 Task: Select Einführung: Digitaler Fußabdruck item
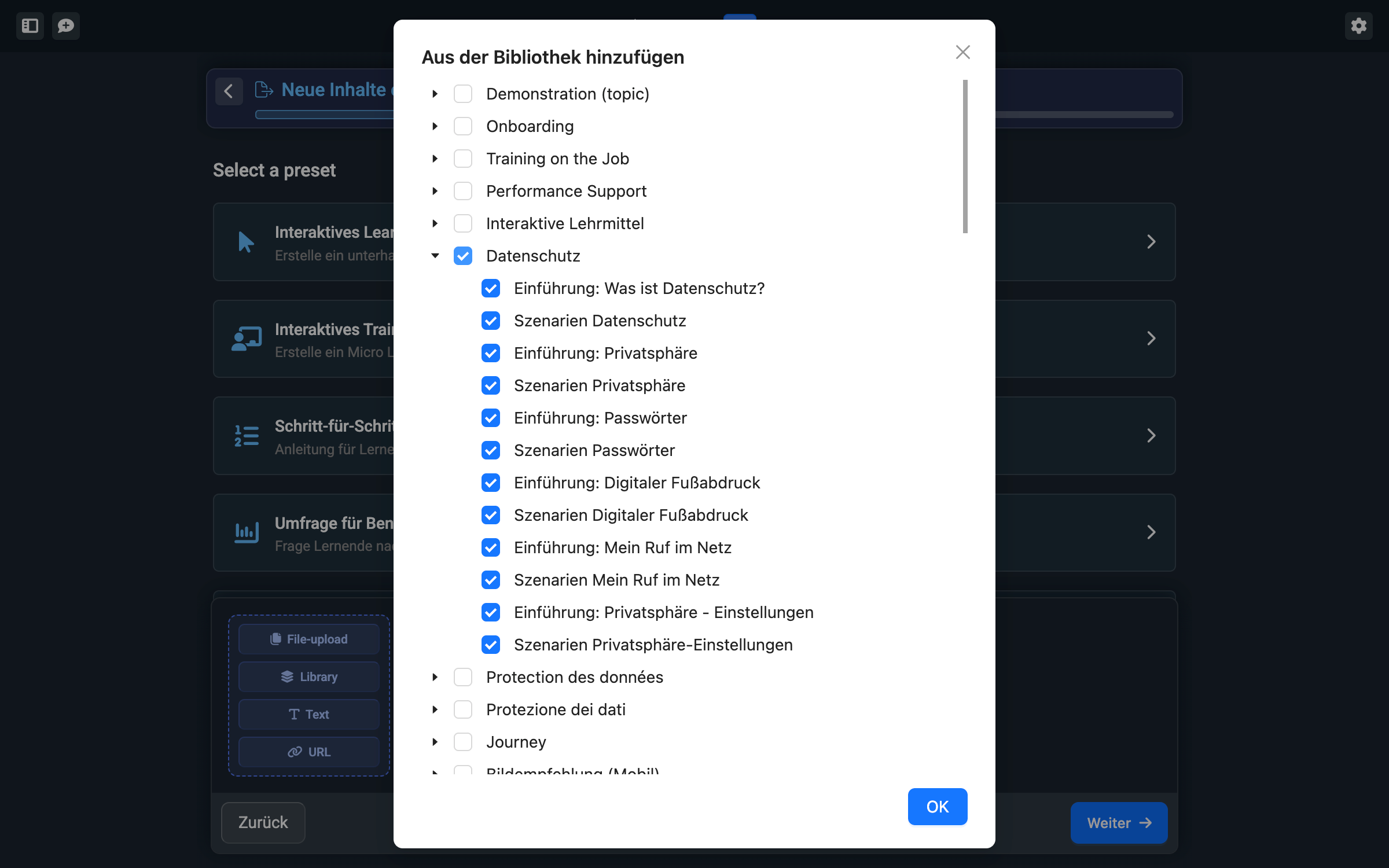637,483
